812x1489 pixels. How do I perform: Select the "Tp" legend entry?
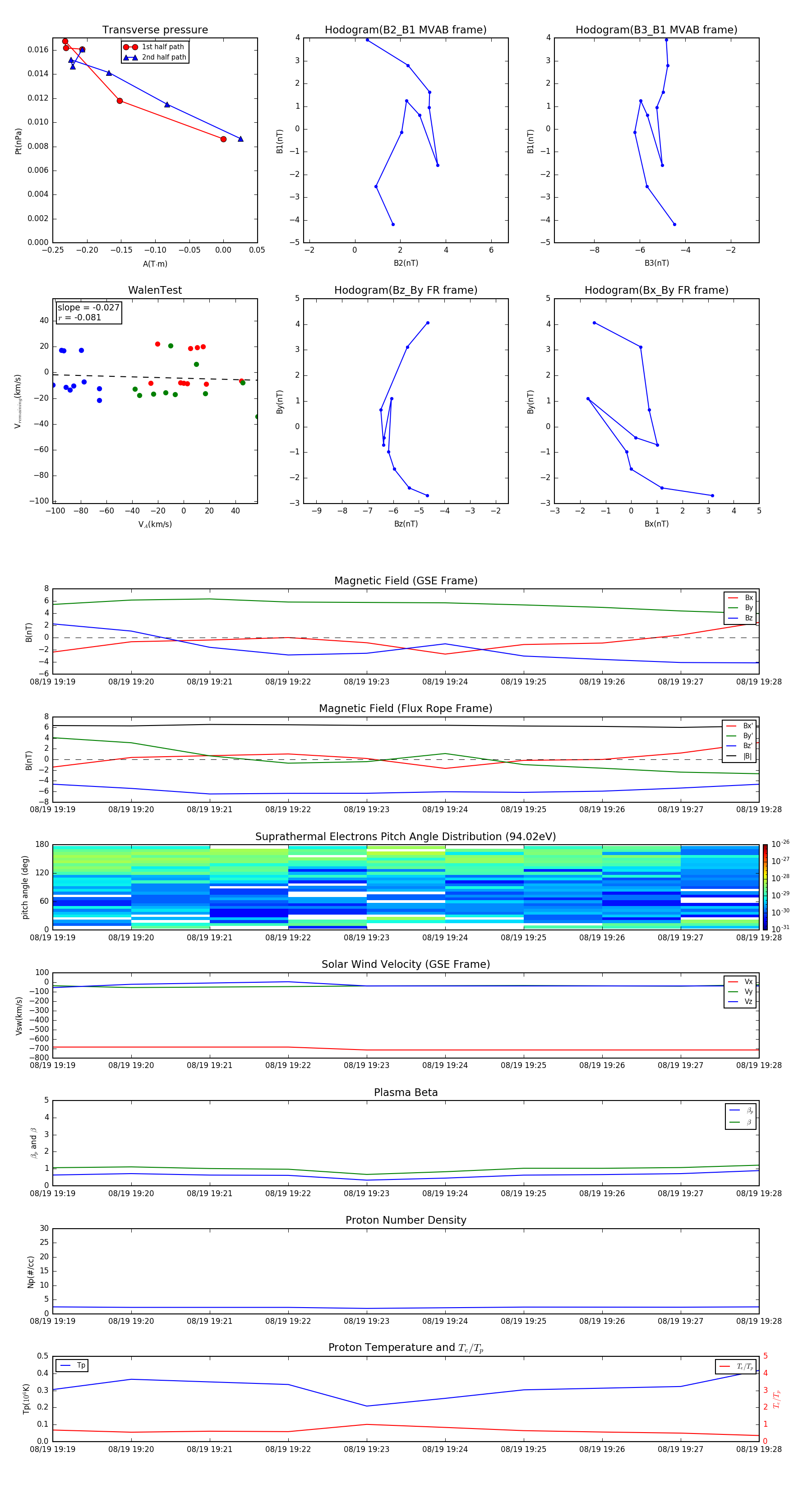[72, 1365]
